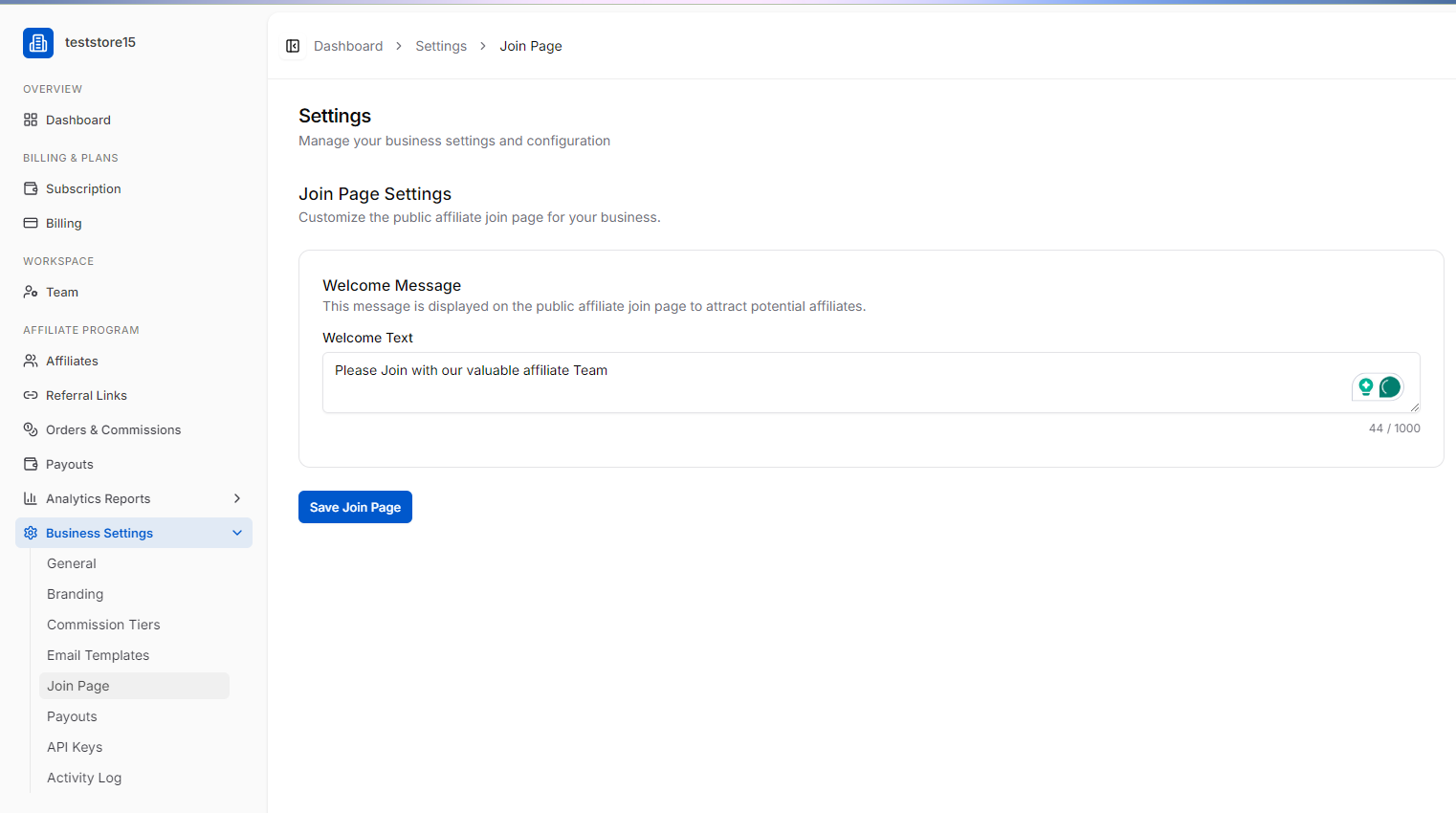The image size is (1456, 813).
Task: Click the Dashboard grid icon in sidebar
Action: pyautogui.click(x=31, y=120)
